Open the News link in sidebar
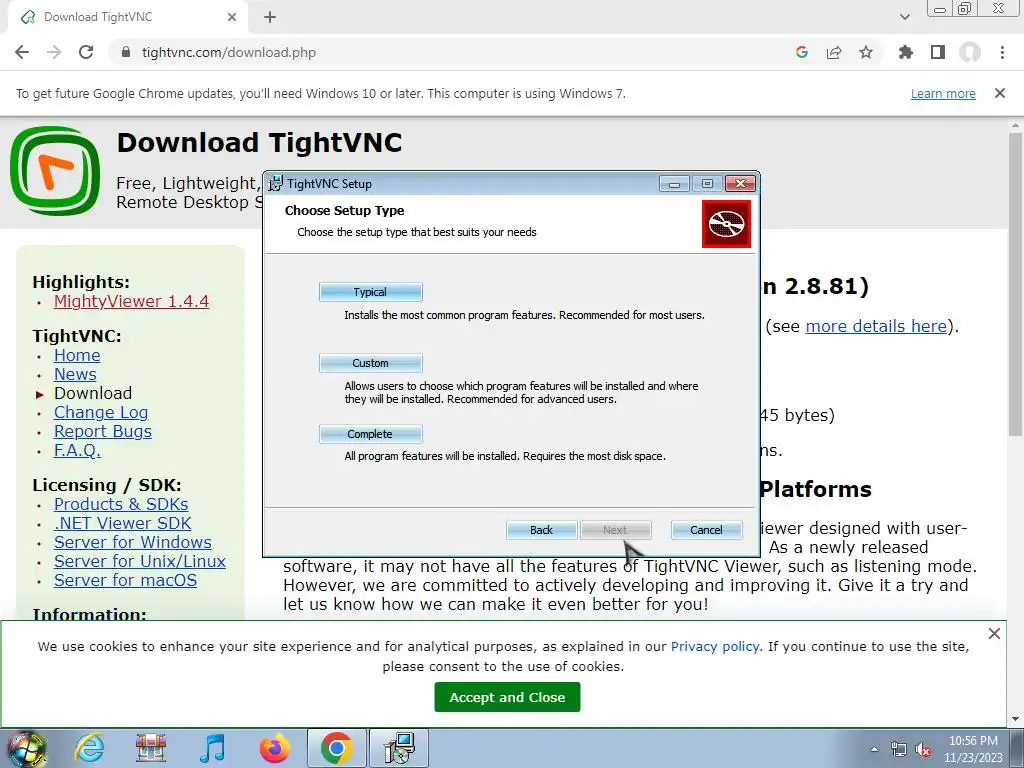The width and height of the screenshot is (1024, 768). tap(75, 375)
